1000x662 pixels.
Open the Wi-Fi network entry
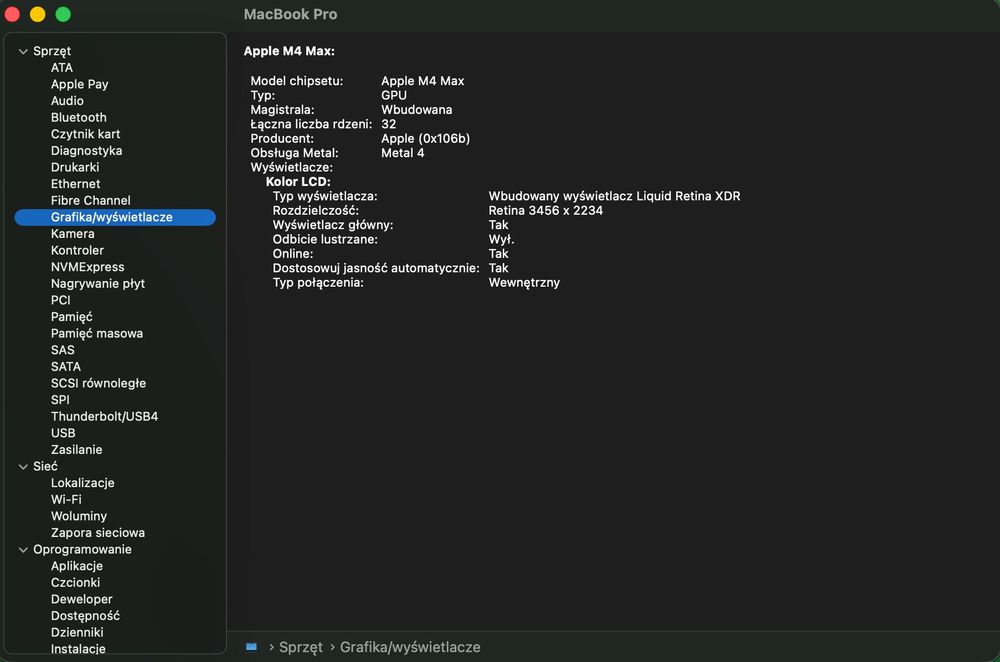click(66, 499)
